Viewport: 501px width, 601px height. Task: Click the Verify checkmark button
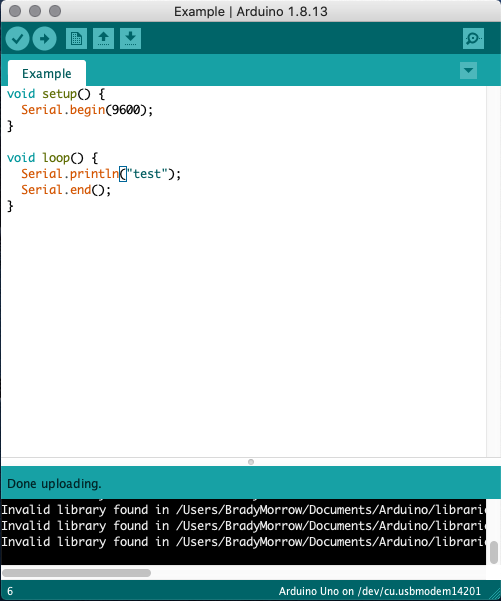click(x=18, y=39)
